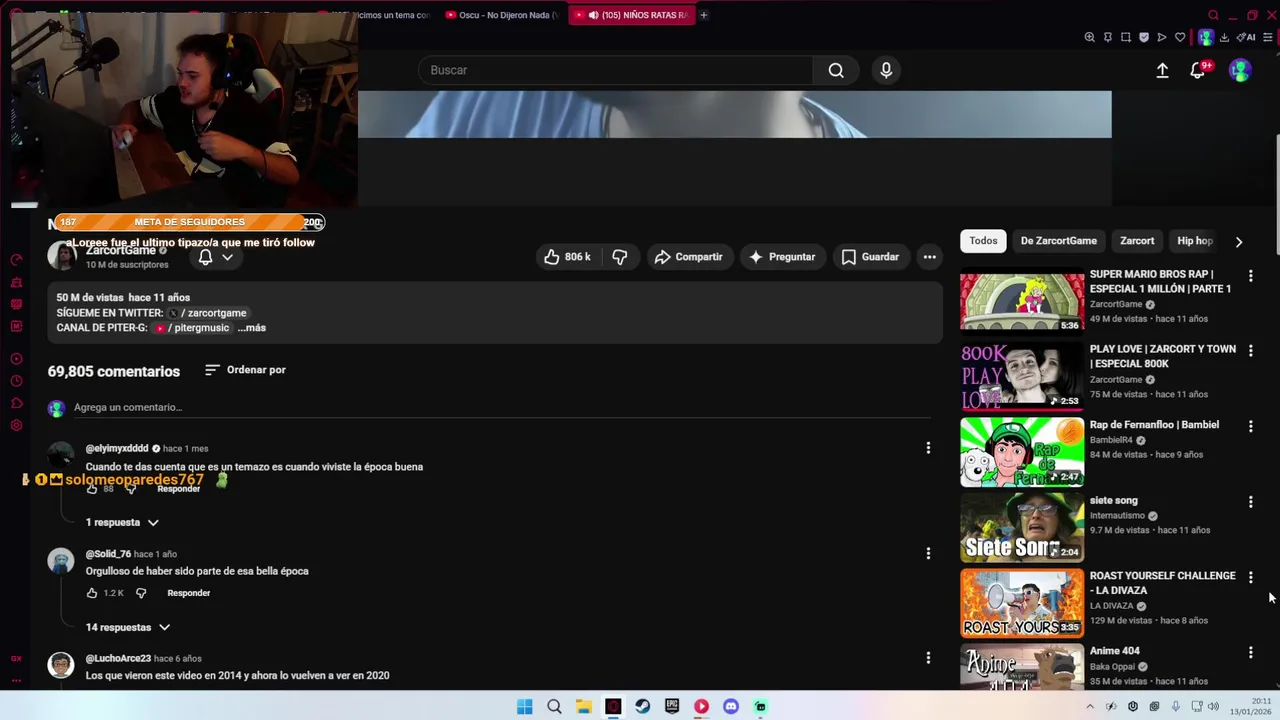The width and height of the screenshot is (1280, 720).
Task: Switch to Oscu - No Dijeron Nada tab
Action: click(501, 15)
